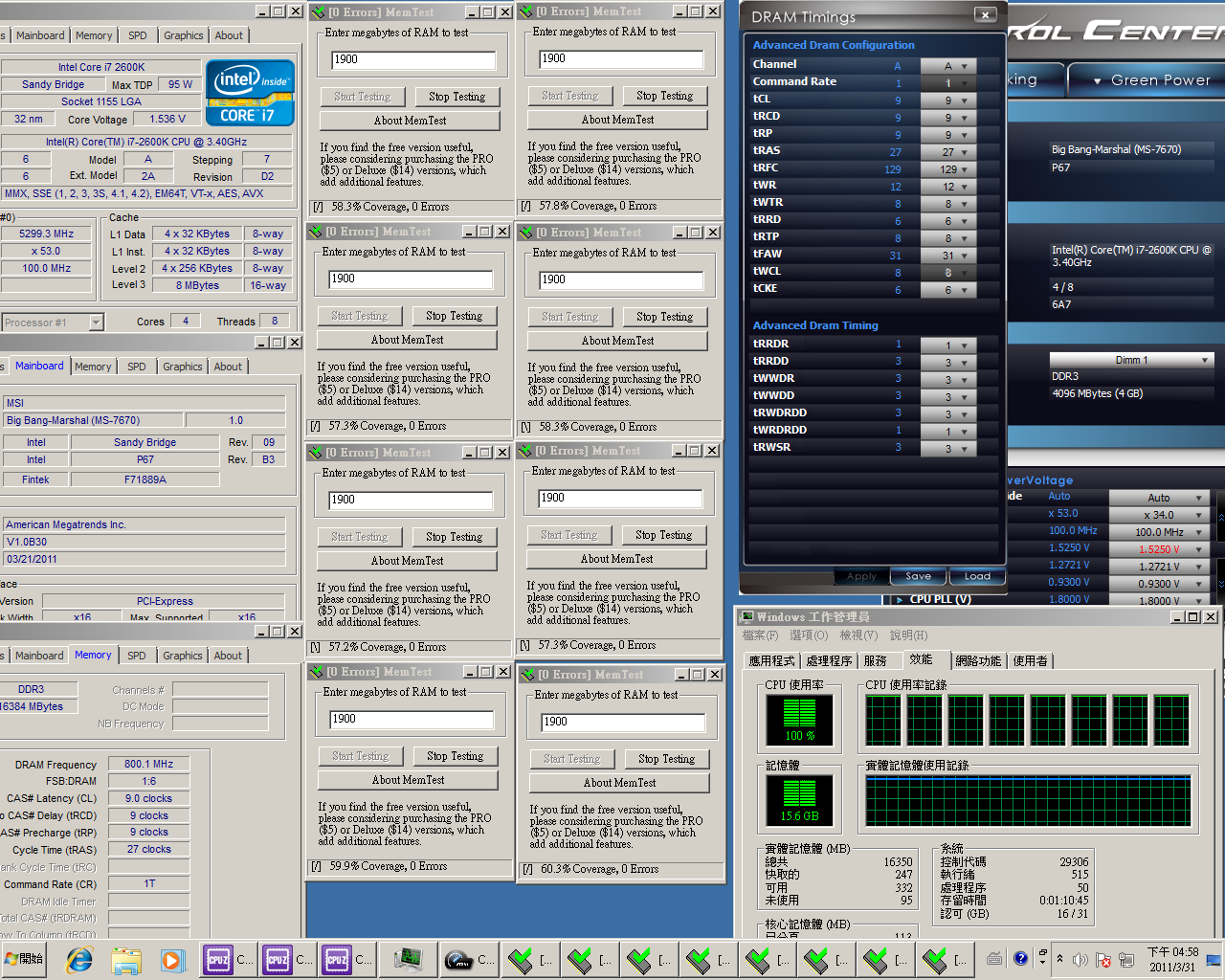Screen dimensions: 1225x980
Task: Open the tWR dropdown showing 12
Action: pos(947,187)
